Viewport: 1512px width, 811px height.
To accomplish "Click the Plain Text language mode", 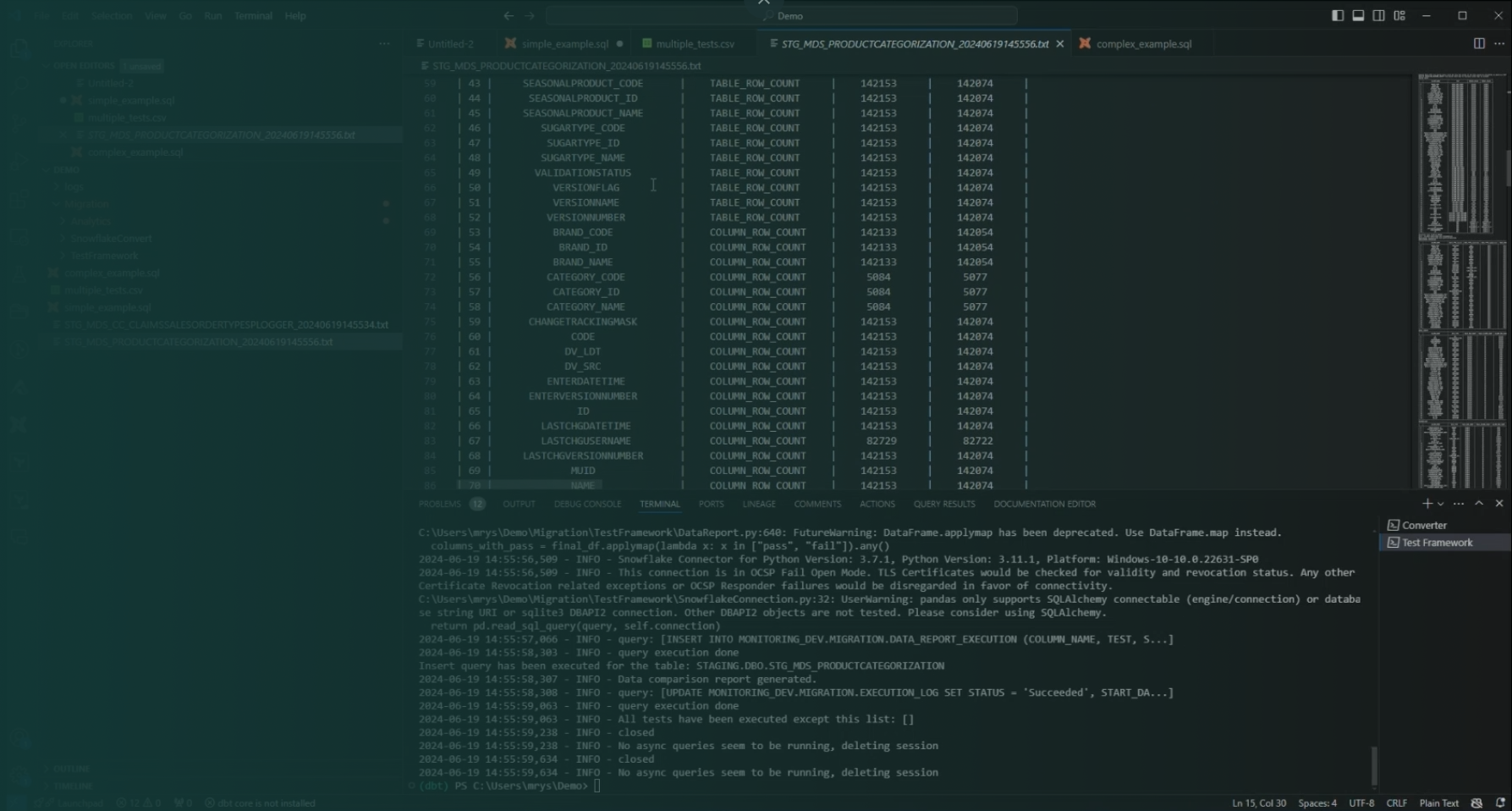I will (1438, 803).
